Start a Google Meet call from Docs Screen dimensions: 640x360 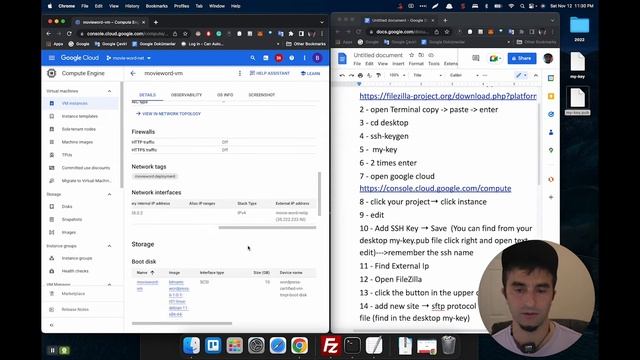coord(495,58)
